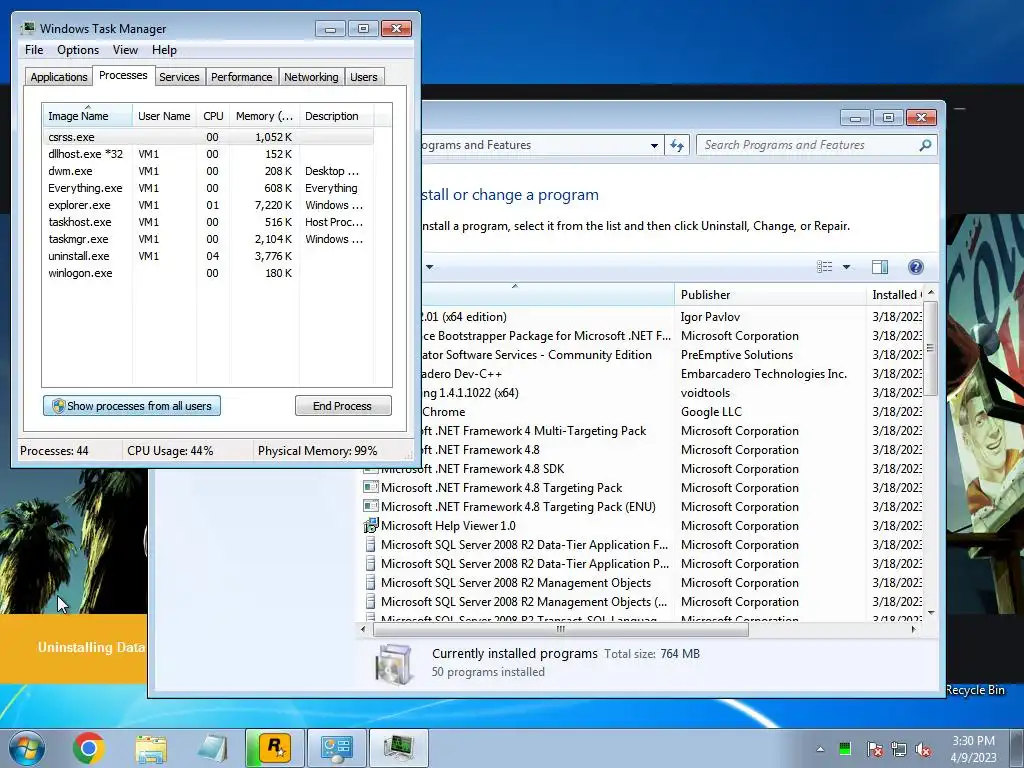The width and height of the screenshot is (1024, 768).
Task: Sort programs by Publisher column
Action: pos(770,295)
